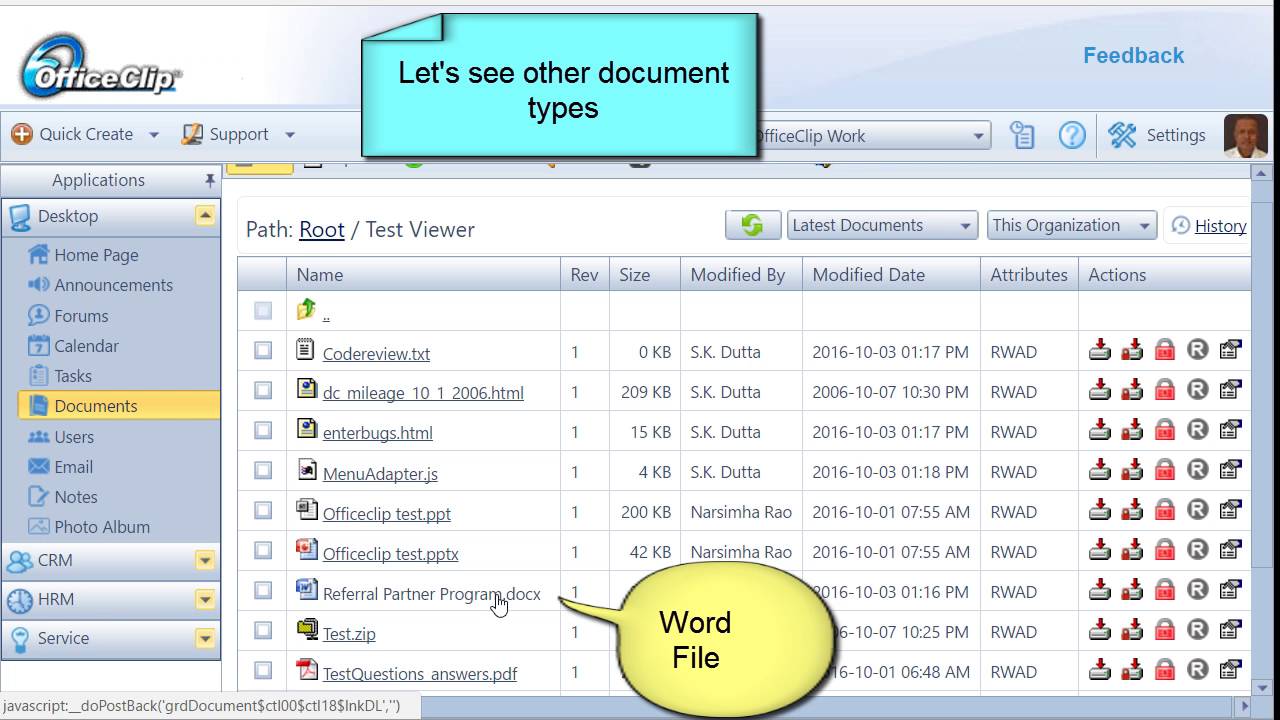This screenshot has height=720, width=1280.
Task: Tick TestQuestions_answers.pdf checkbox
Action: [x=263, y=670]
